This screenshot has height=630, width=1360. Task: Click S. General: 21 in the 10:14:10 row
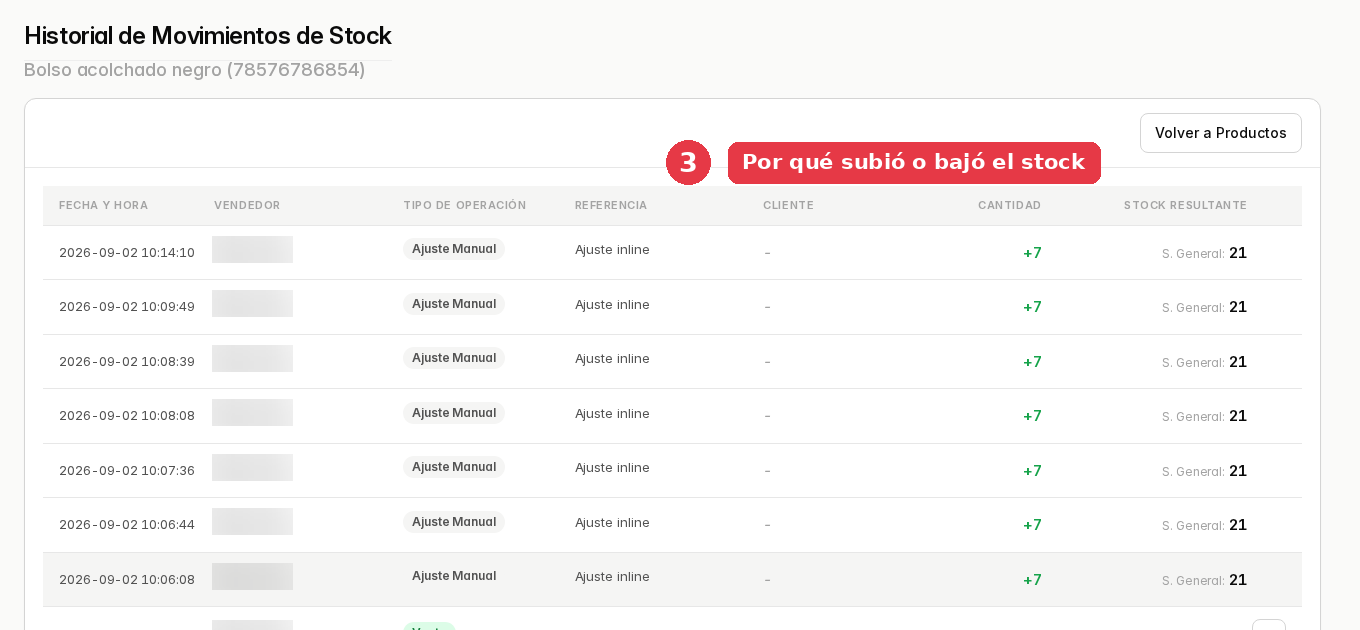pos(1204,253)
